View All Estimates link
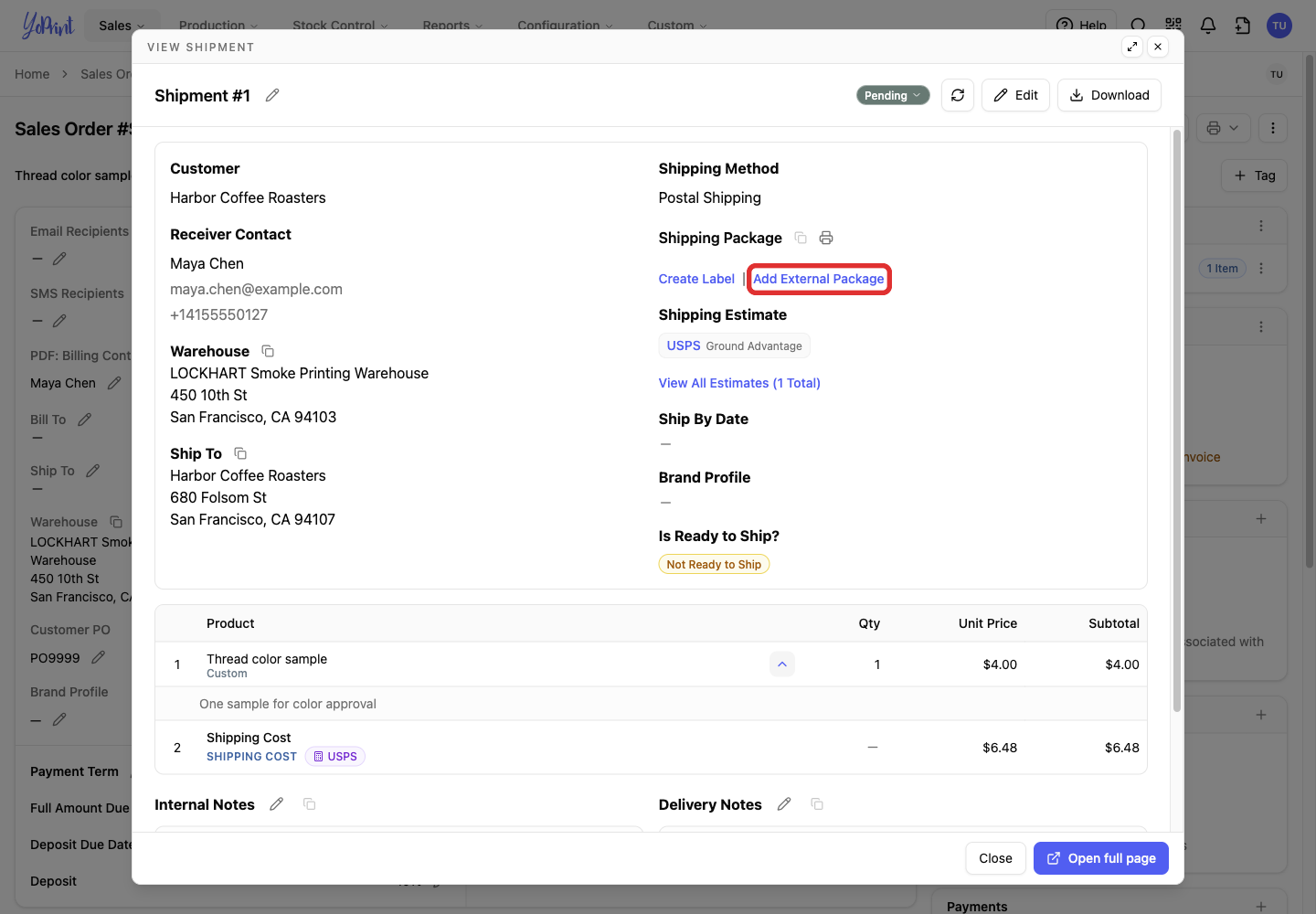The height and width of the screenshot is (914, 1316). click(739, 383)
